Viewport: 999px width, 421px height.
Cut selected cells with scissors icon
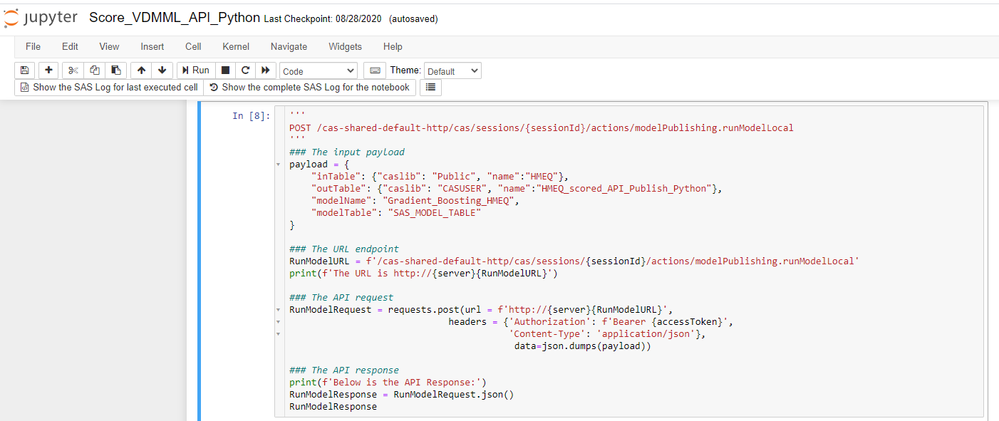(x=73, y=71)
